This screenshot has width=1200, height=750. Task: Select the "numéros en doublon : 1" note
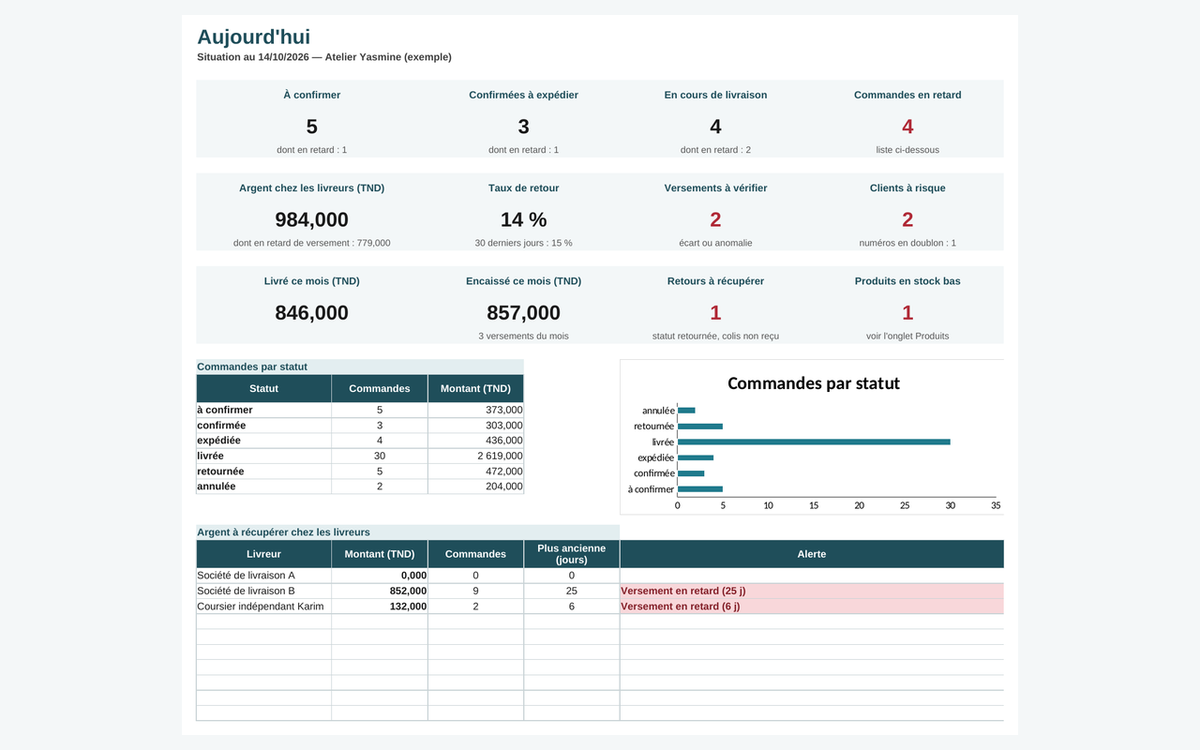[908, 243]
